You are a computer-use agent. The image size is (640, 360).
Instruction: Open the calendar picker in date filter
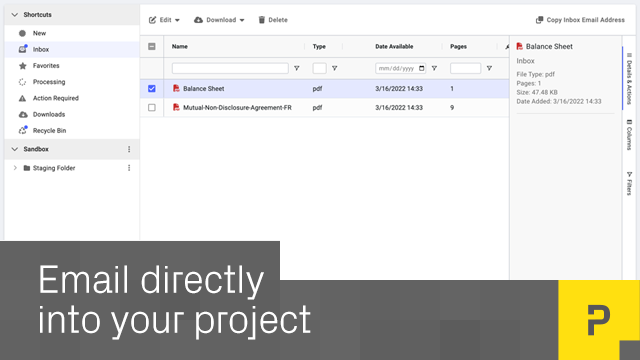pos(422,68)
